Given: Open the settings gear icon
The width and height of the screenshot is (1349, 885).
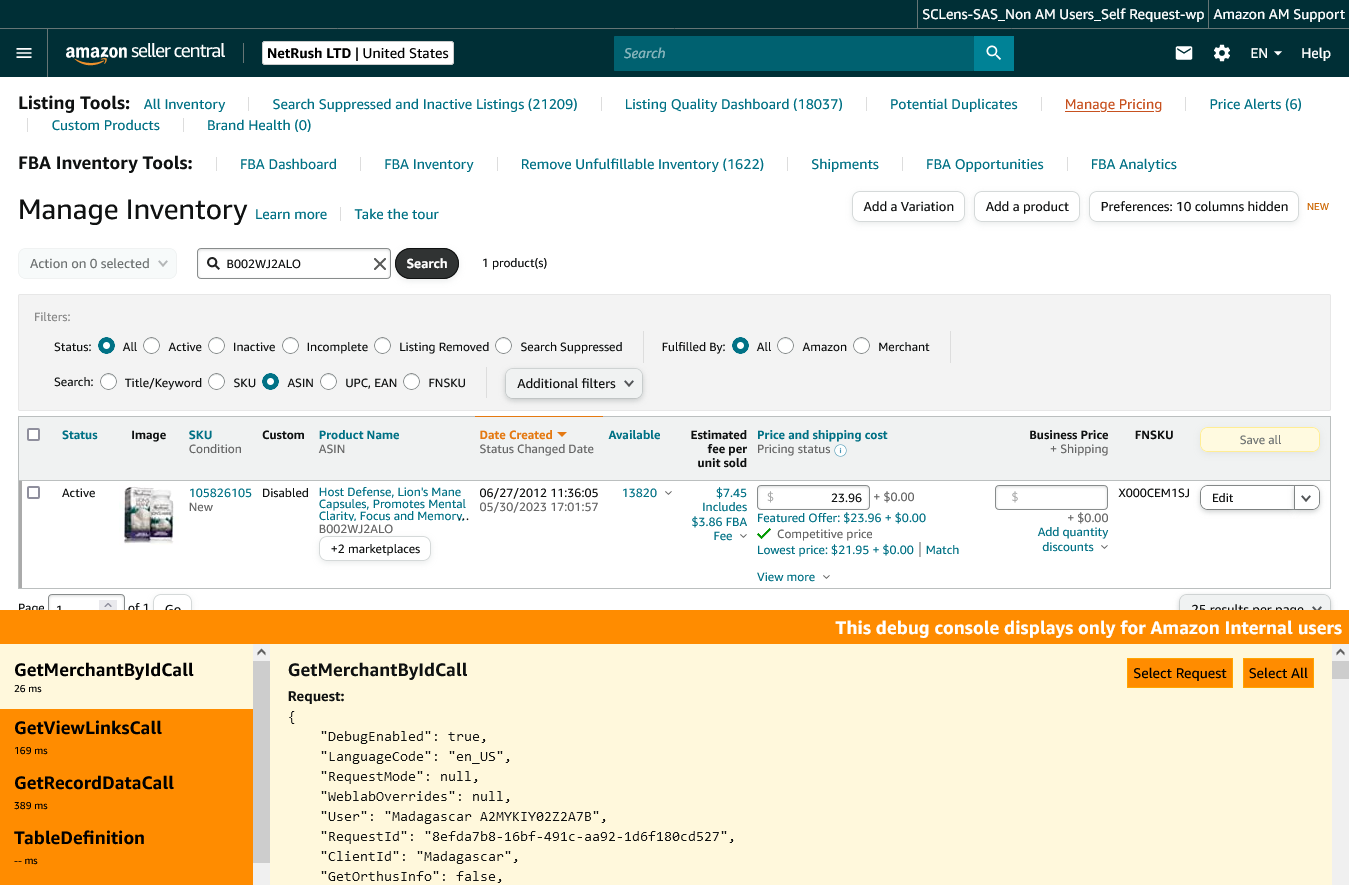Looking at the screenshot, I should pyautogui.click(x=1222, y=53).
